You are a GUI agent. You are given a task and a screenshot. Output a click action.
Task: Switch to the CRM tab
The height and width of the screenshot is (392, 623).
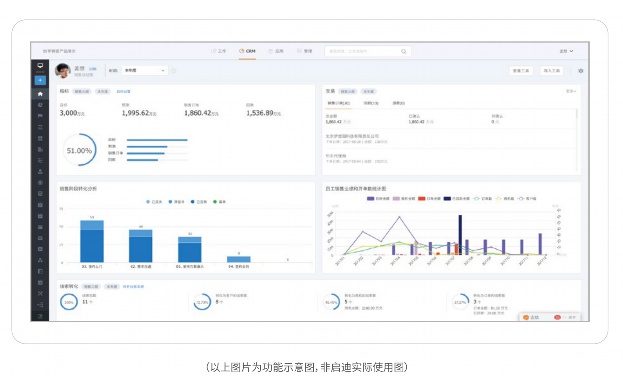[247, 51]
